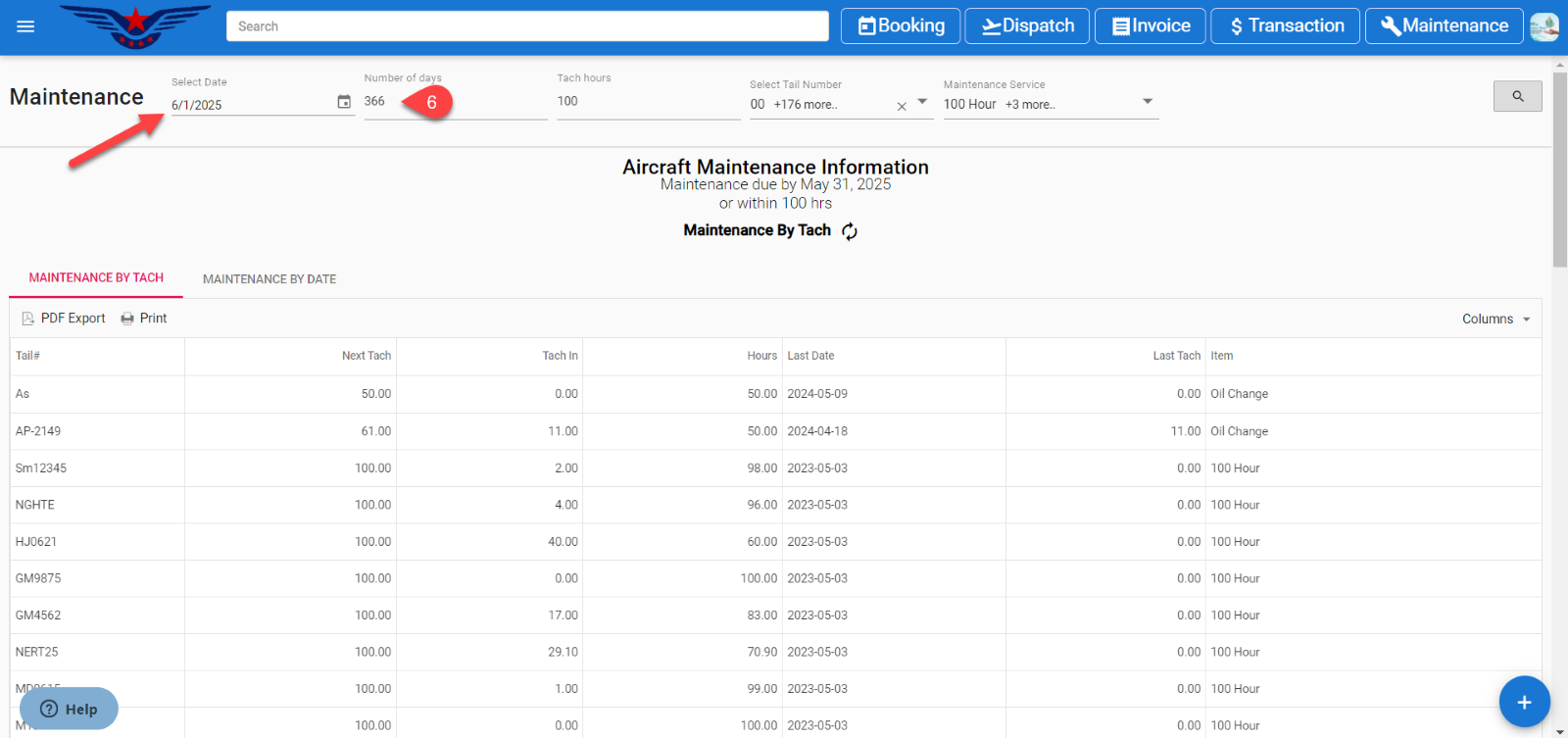
Task: Print the maintenance table
Action: 144,319
